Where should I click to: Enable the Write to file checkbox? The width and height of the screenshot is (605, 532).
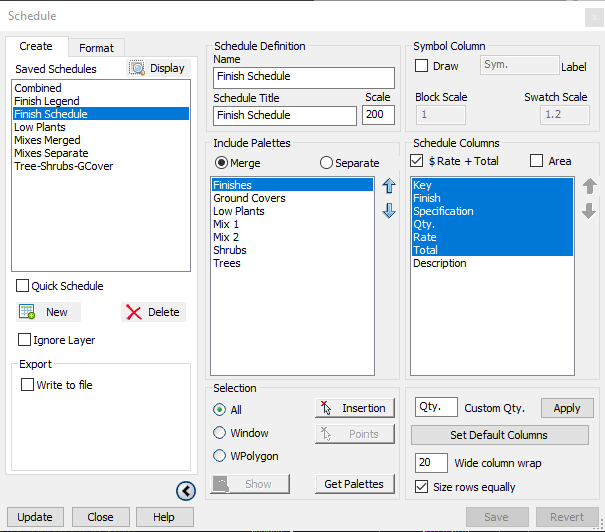click(28, 385)
